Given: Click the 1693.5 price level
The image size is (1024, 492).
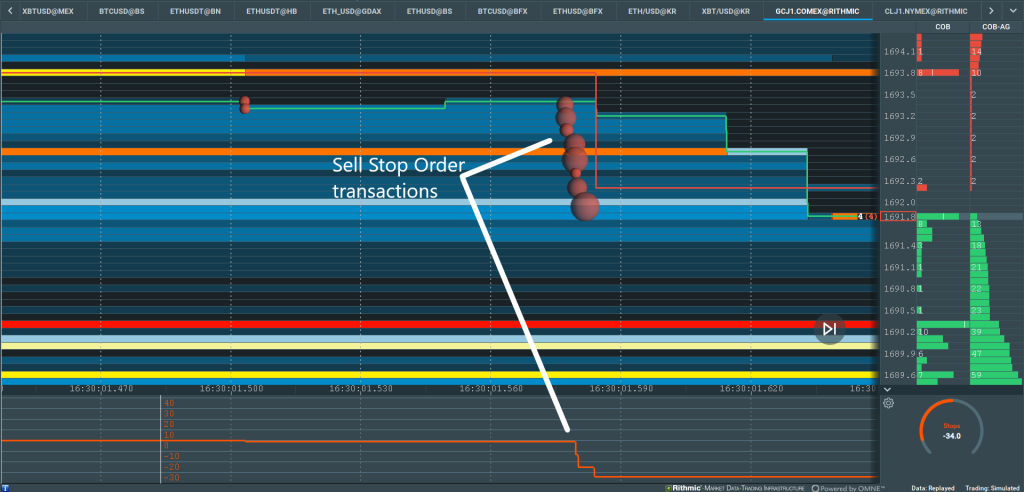Looking at the screenshot, I should click(x=898, y=95).
